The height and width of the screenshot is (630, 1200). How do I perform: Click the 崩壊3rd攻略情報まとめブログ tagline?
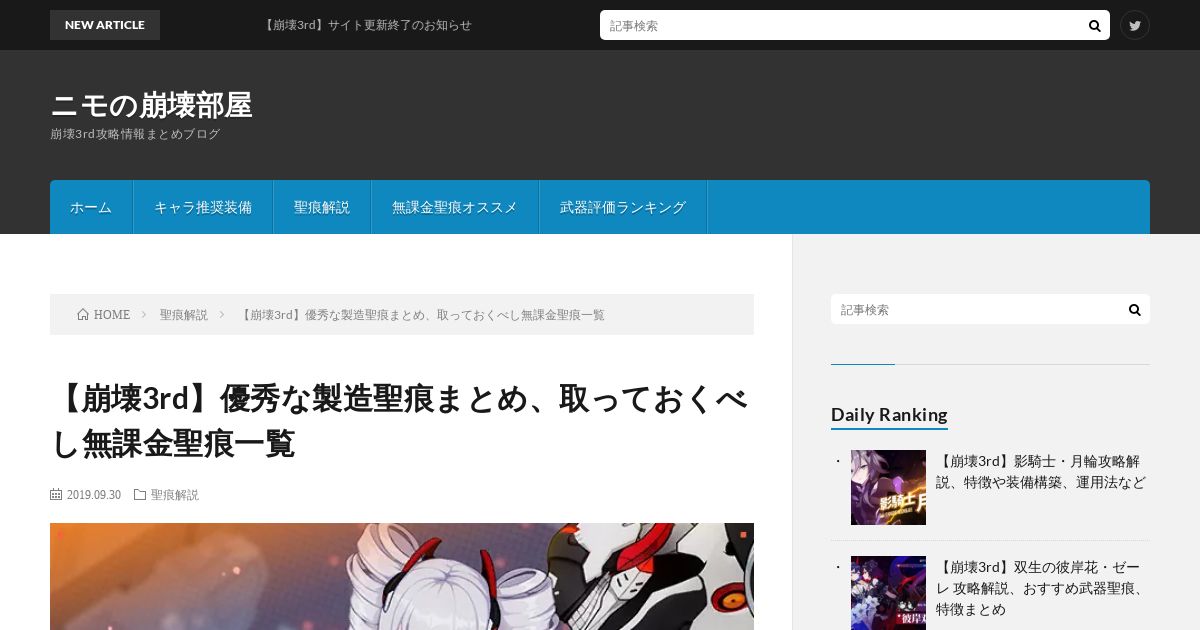[135, 134]
